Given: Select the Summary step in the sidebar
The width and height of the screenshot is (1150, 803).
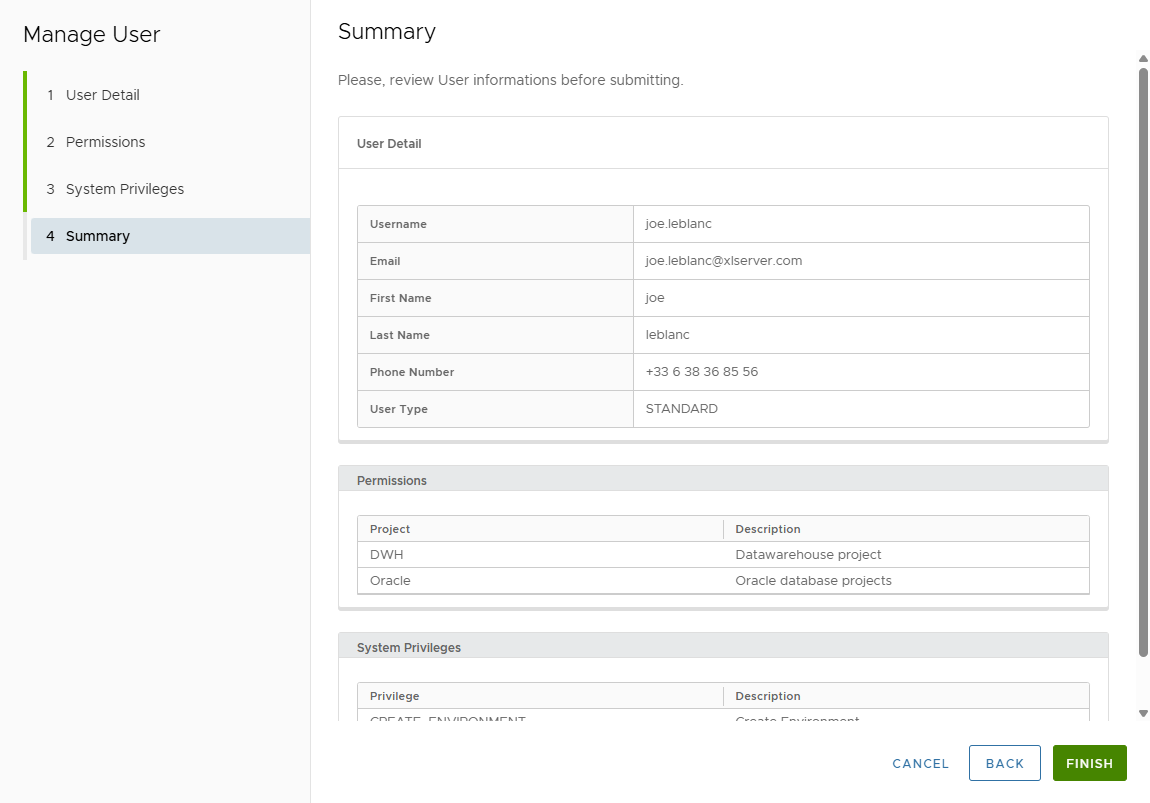Looking at the screenshot, I should (x=98, y=236).
